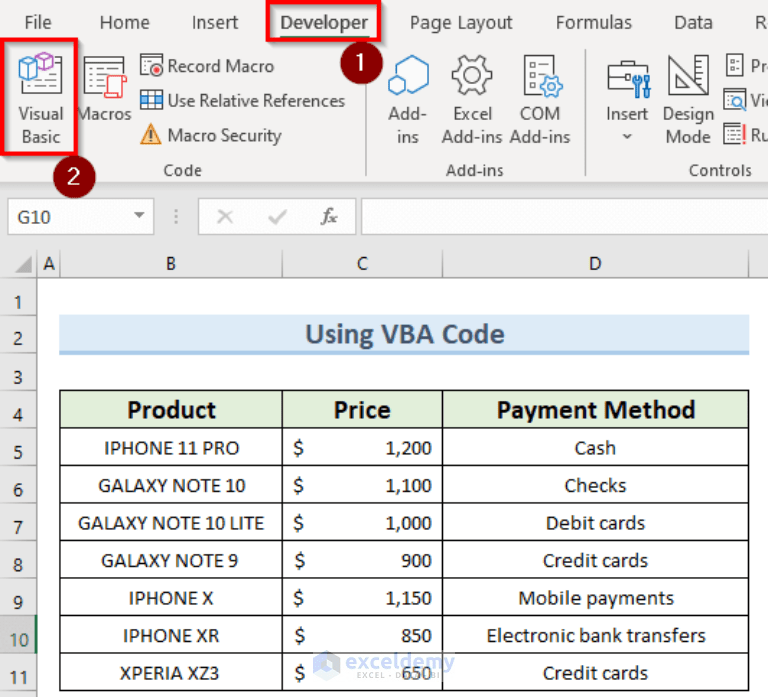The image size is (768, 697).
Task: Open Excel Add-ins dialog
Action: click(472, 100)
